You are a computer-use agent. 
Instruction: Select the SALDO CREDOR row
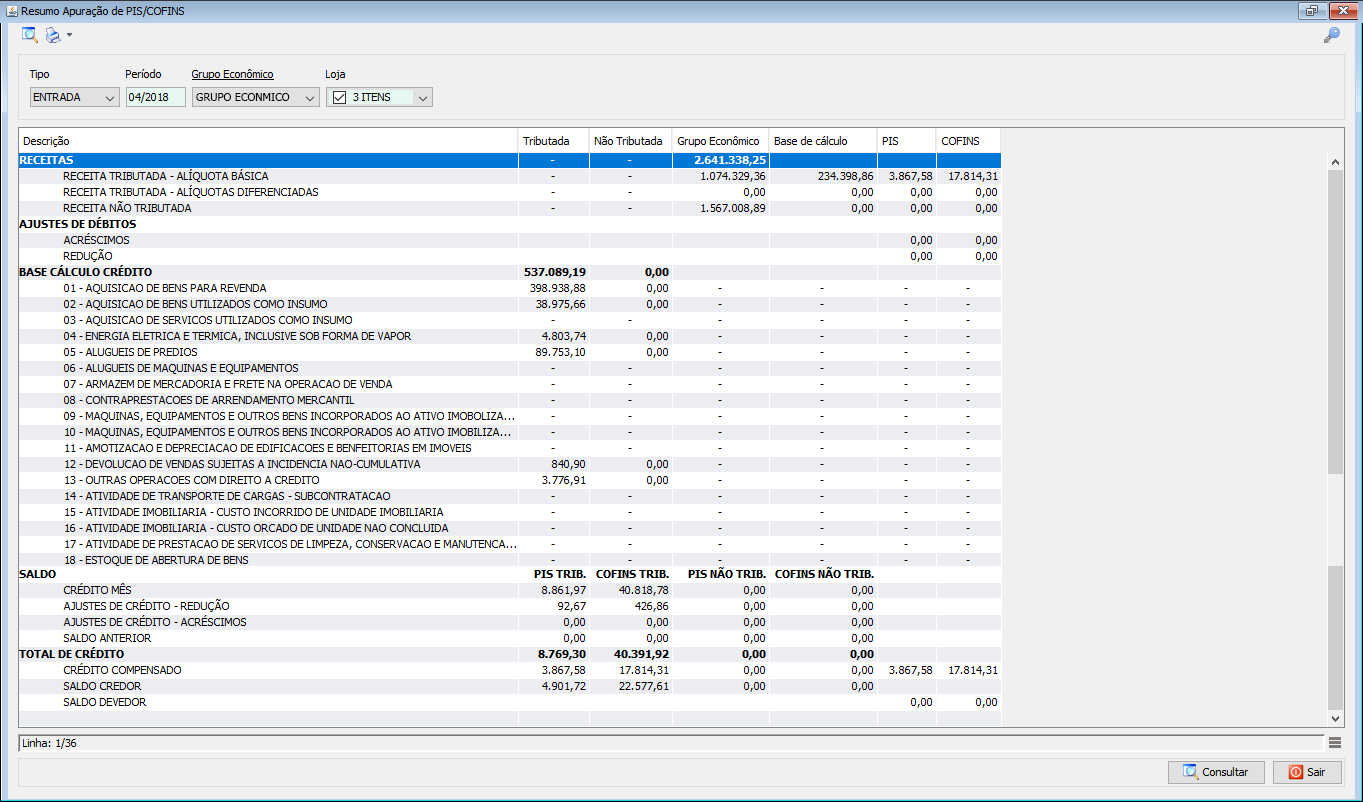[x=510, y=686]
